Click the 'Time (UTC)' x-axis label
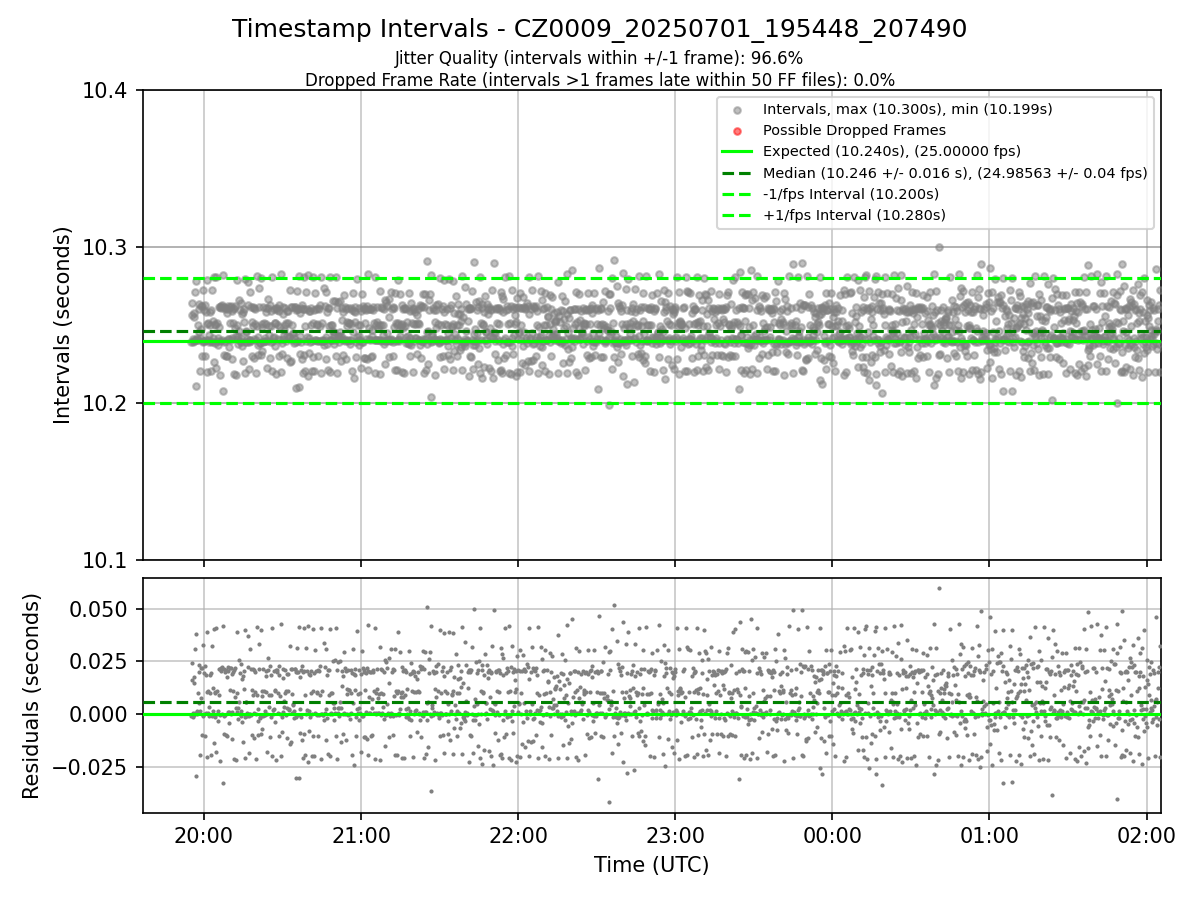This screenshot has width=1200, height=900. coord(651,864)
